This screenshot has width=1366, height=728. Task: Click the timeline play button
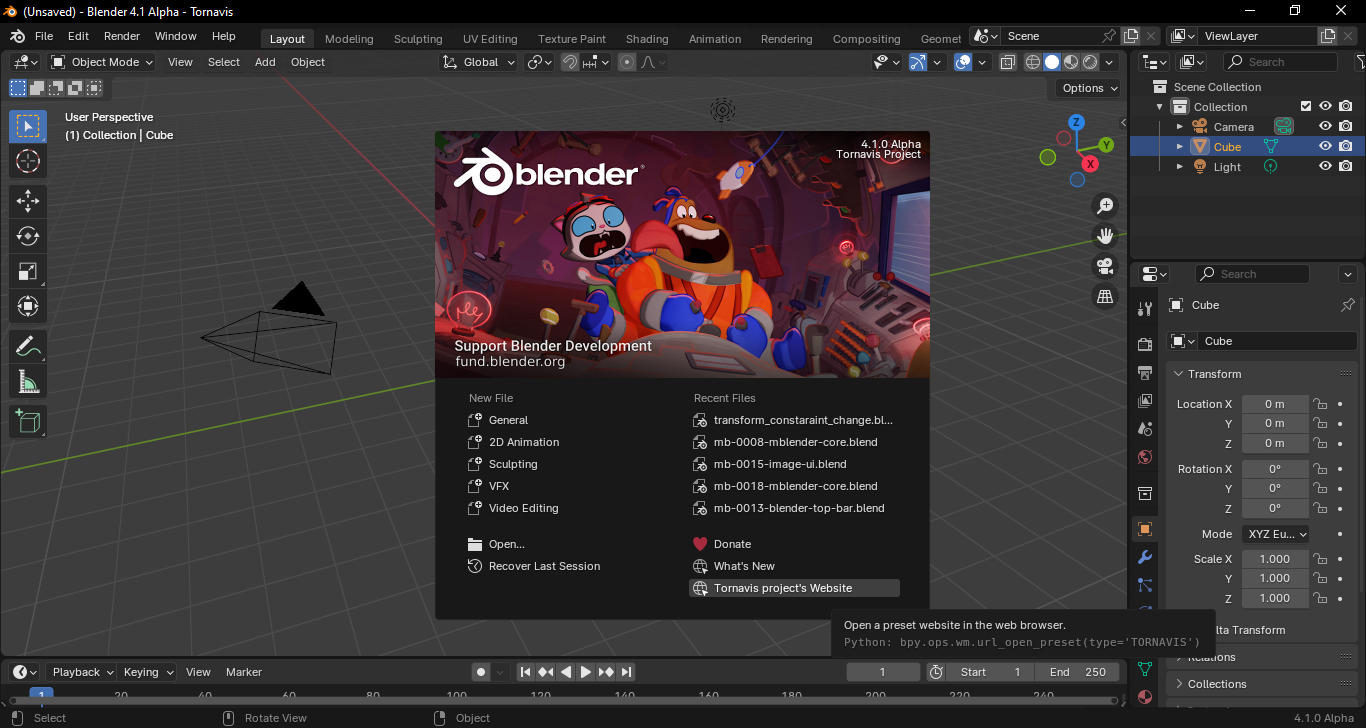click(x=586, y=672)
